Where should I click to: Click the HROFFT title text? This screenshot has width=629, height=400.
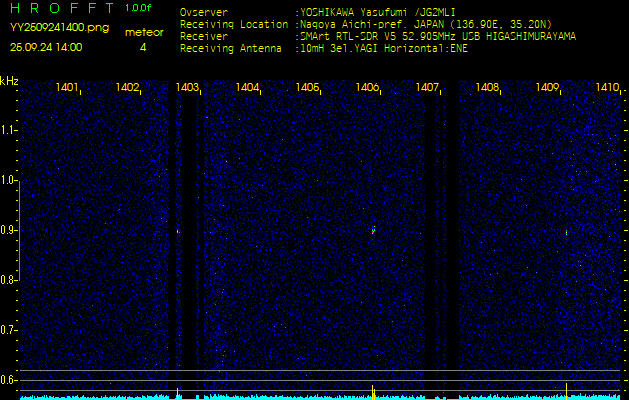click(x=62, y=8)
